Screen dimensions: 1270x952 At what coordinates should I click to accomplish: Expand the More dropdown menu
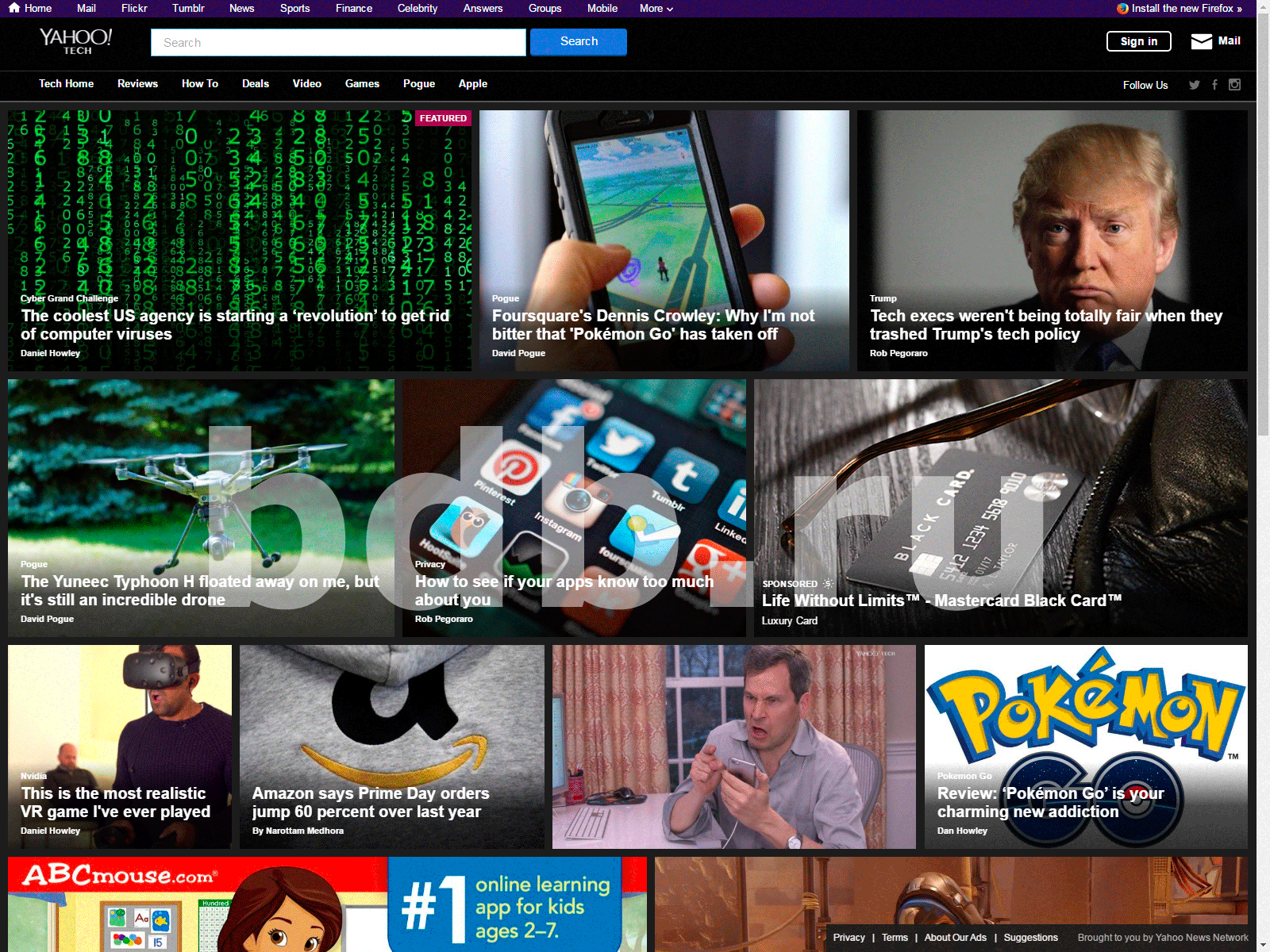656,9
